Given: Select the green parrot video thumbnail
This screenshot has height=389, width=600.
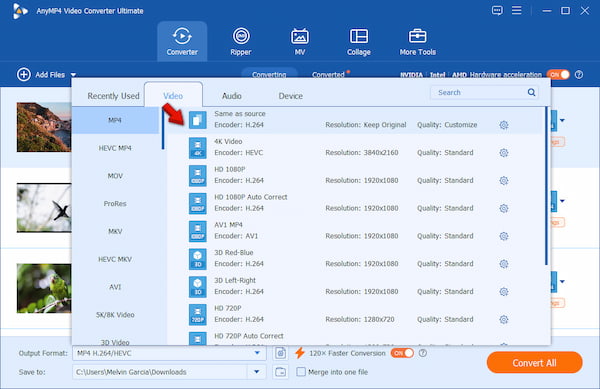Looking at the screenshot, I should (x=44, y=288).
